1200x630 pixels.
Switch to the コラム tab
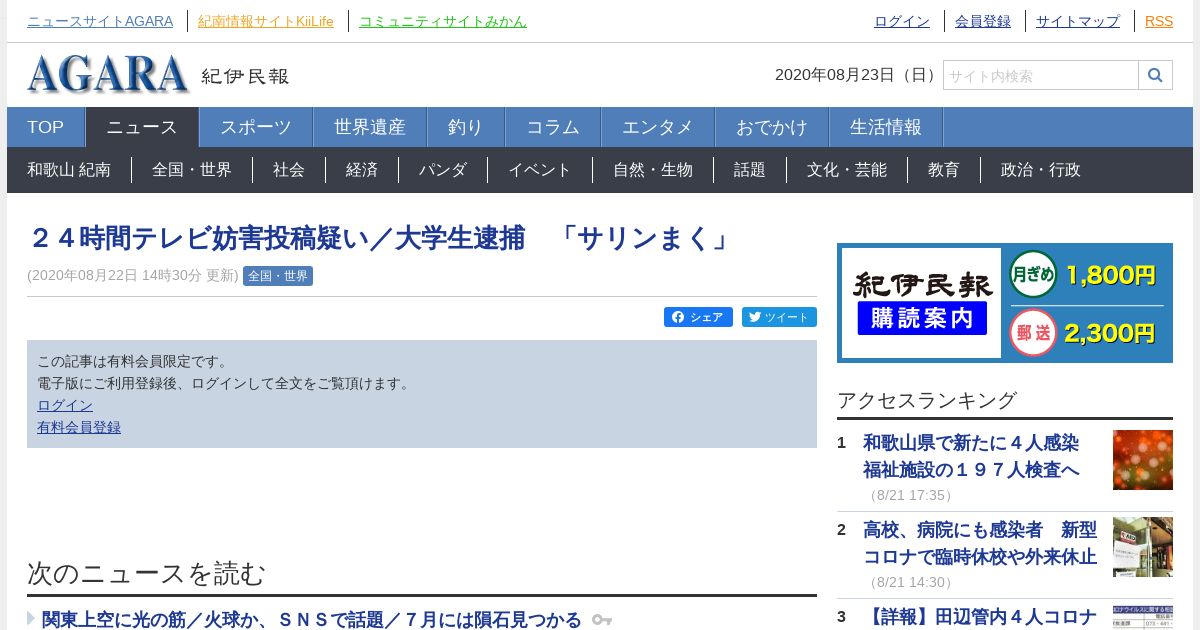point(553,127)
